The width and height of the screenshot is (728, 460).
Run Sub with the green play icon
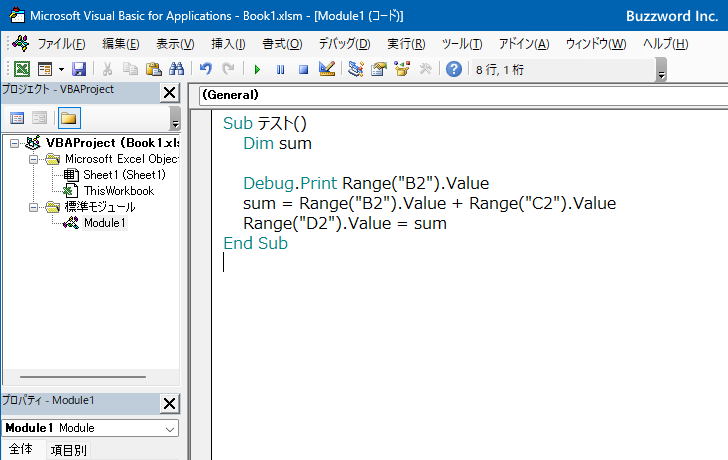point(257,70)
